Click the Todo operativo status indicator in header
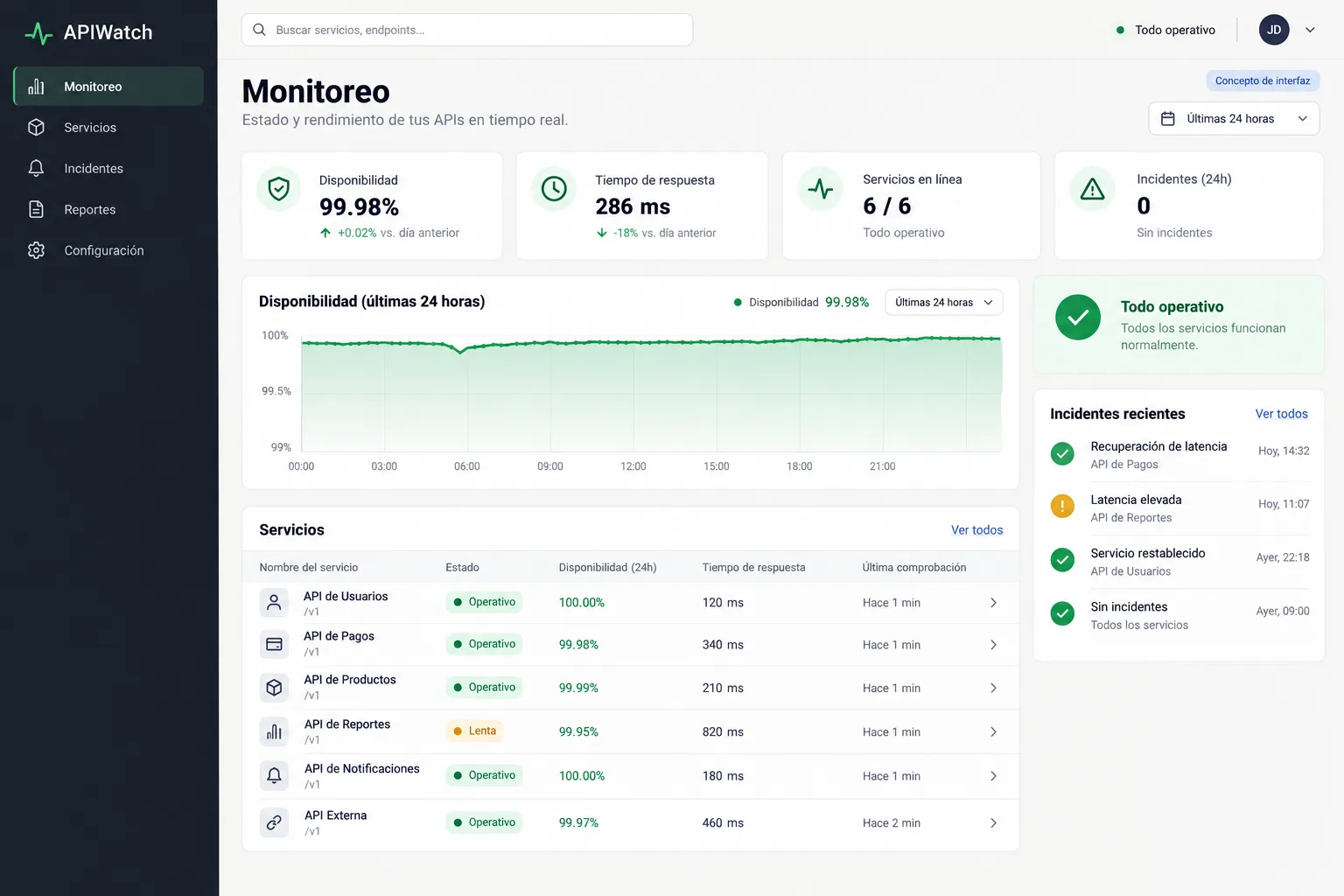This screenshot has width=1344, height=896. (x=1165, y=30)
